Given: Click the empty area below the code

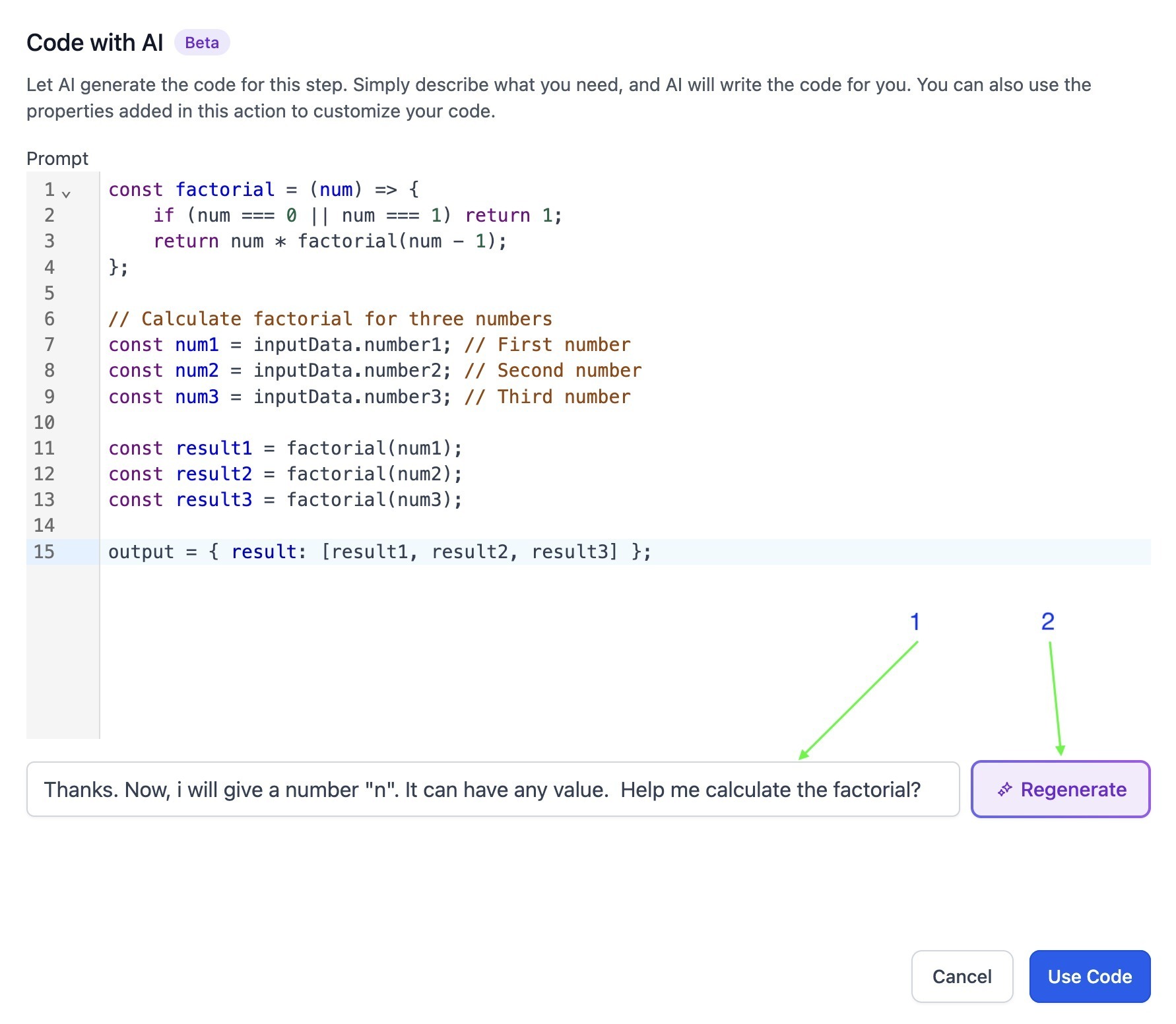Looking at the screenshot, I should click(625, 652).
